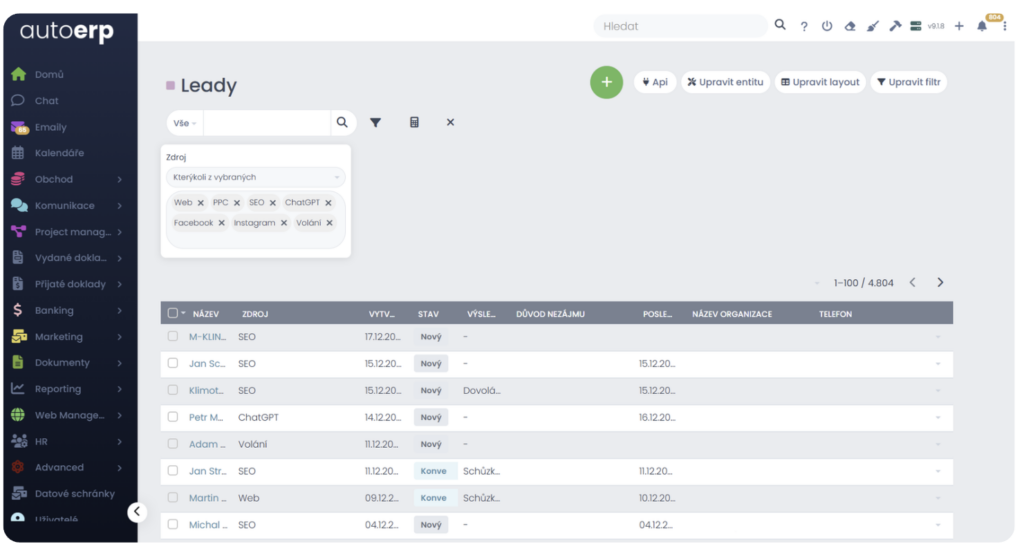
Task: Click the eraser icon in top toolbar
Action: coord(850,26)
